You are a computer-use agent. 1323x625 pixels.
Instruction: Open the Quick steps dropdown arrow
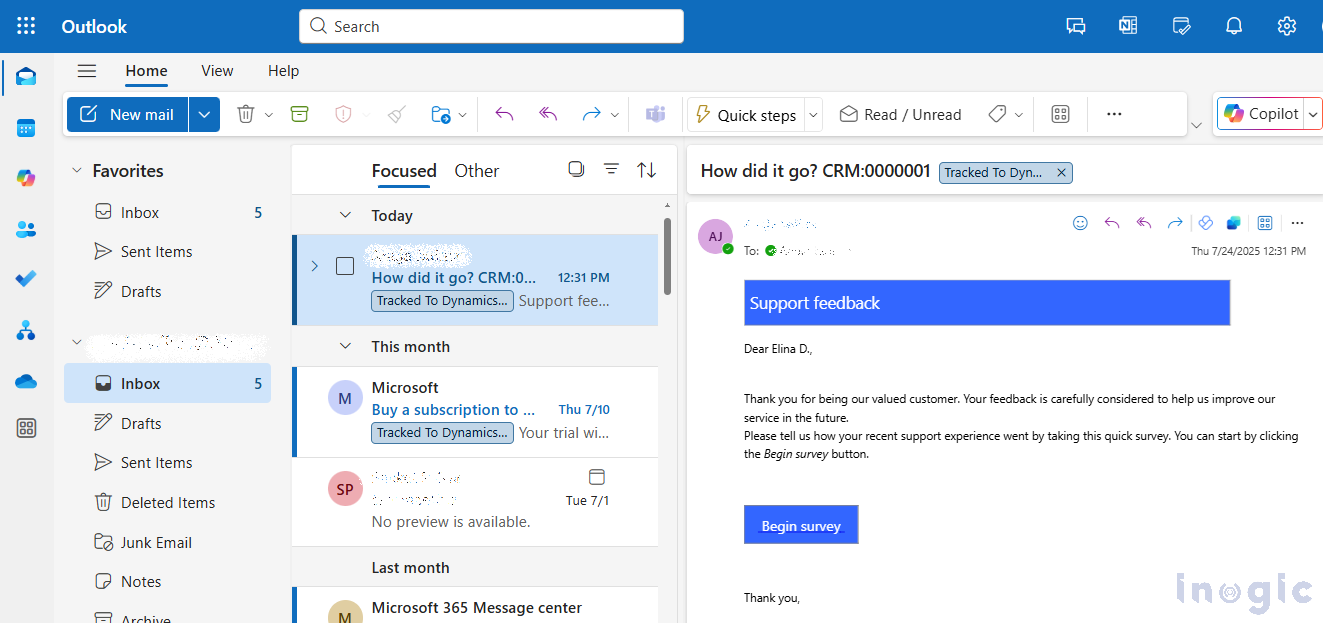pos(813,115)
